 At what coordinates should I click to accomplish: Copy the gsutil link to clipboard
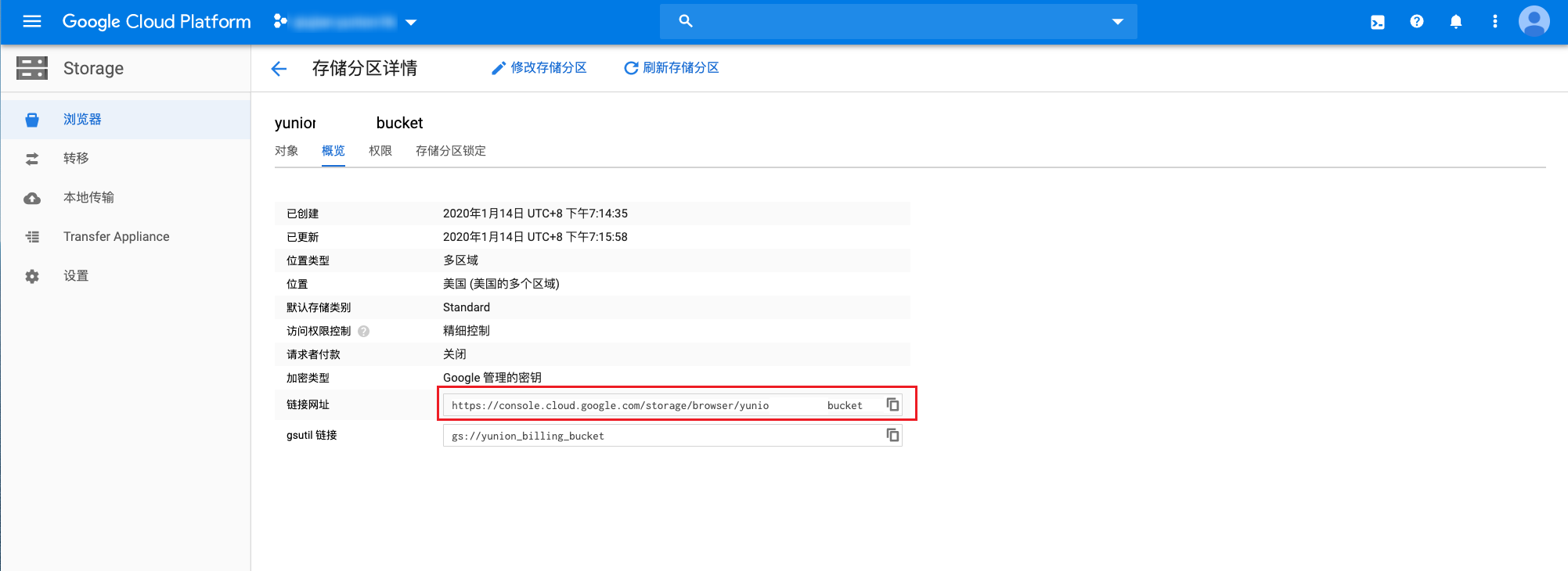[892, 435]
